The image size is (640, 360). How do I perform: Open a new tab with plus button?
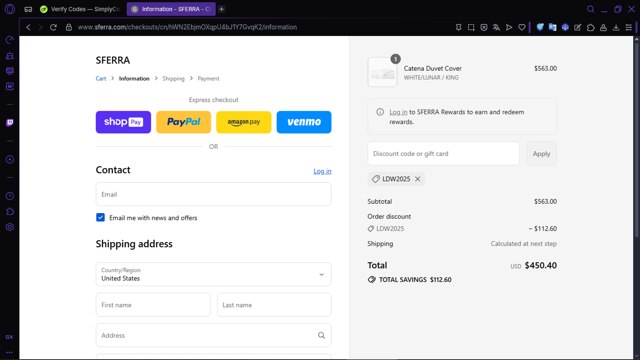coord(222,9)
